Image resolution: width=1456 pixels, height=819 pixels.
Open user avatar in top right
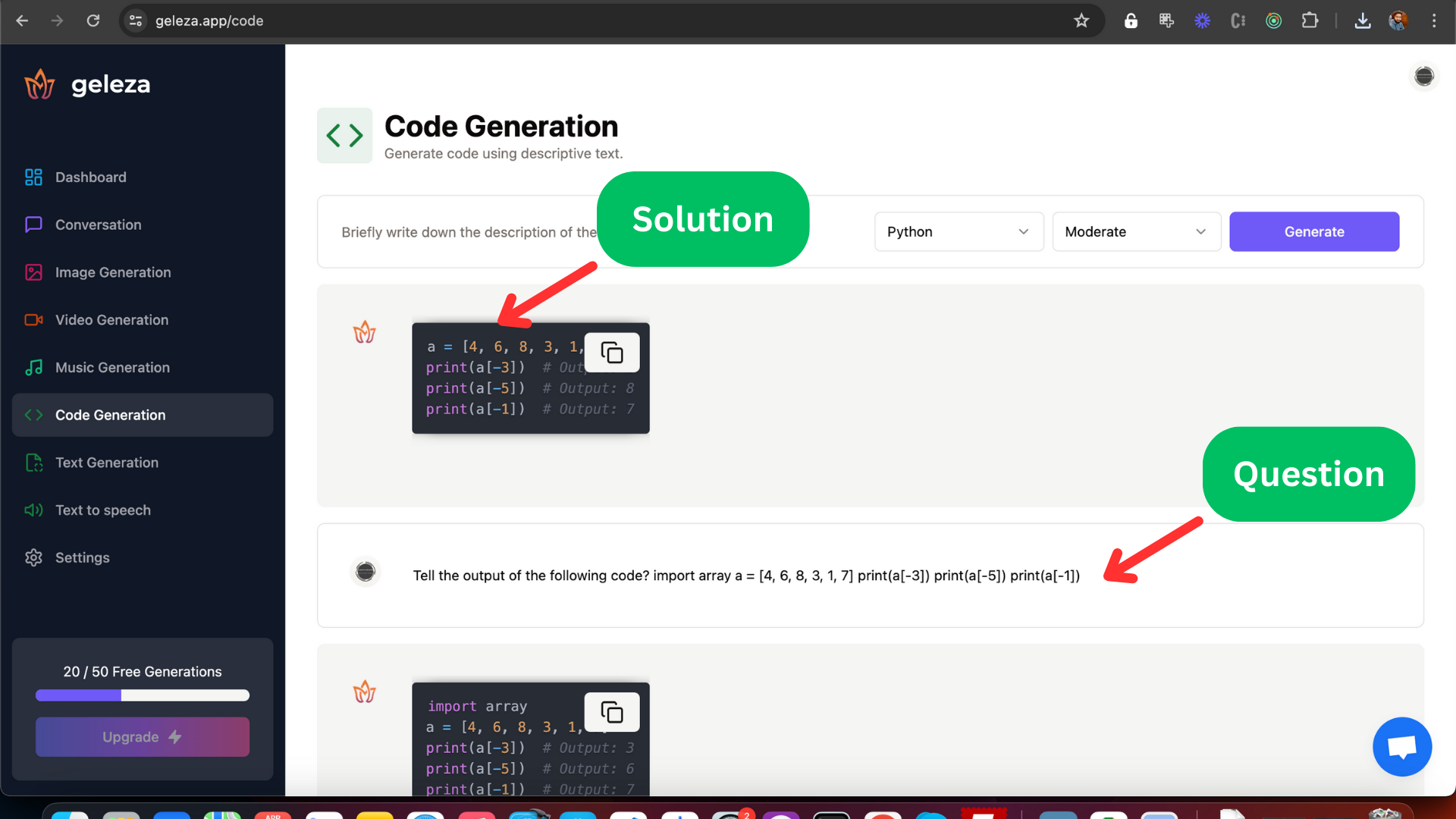pyautogui.click(x=1423, y=77)
